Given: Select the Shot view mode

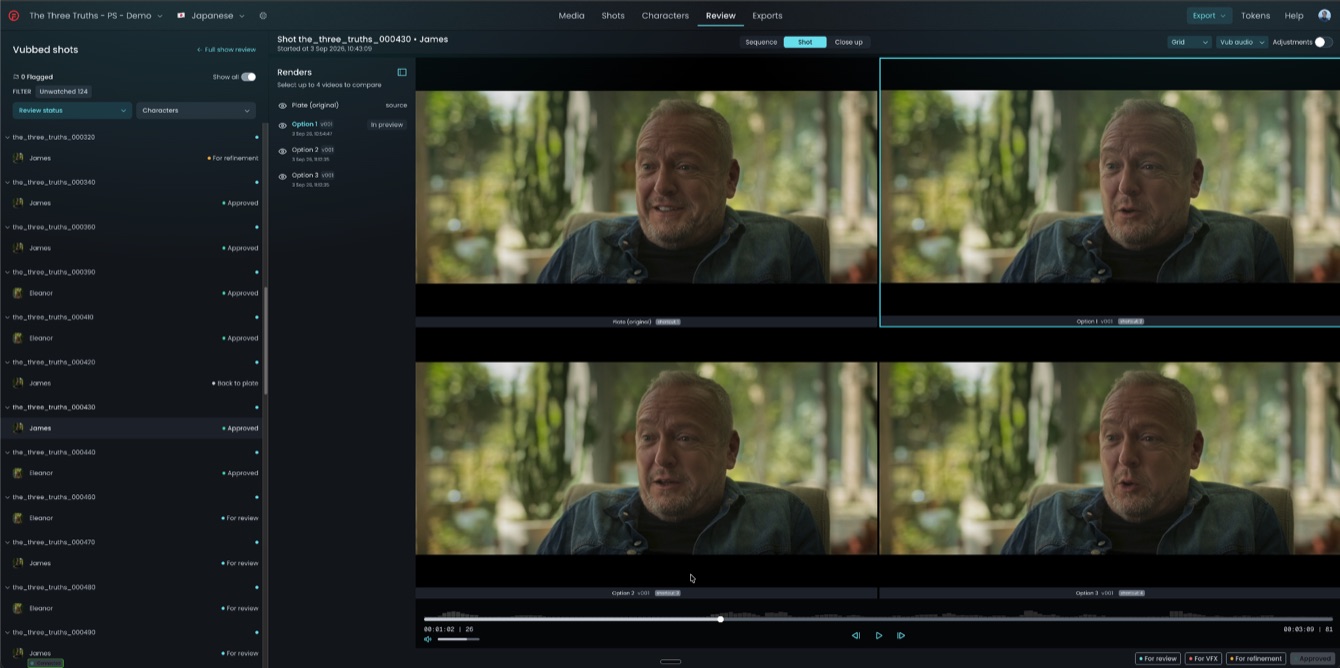Looking at the screenshot, I should coord(805,42).
